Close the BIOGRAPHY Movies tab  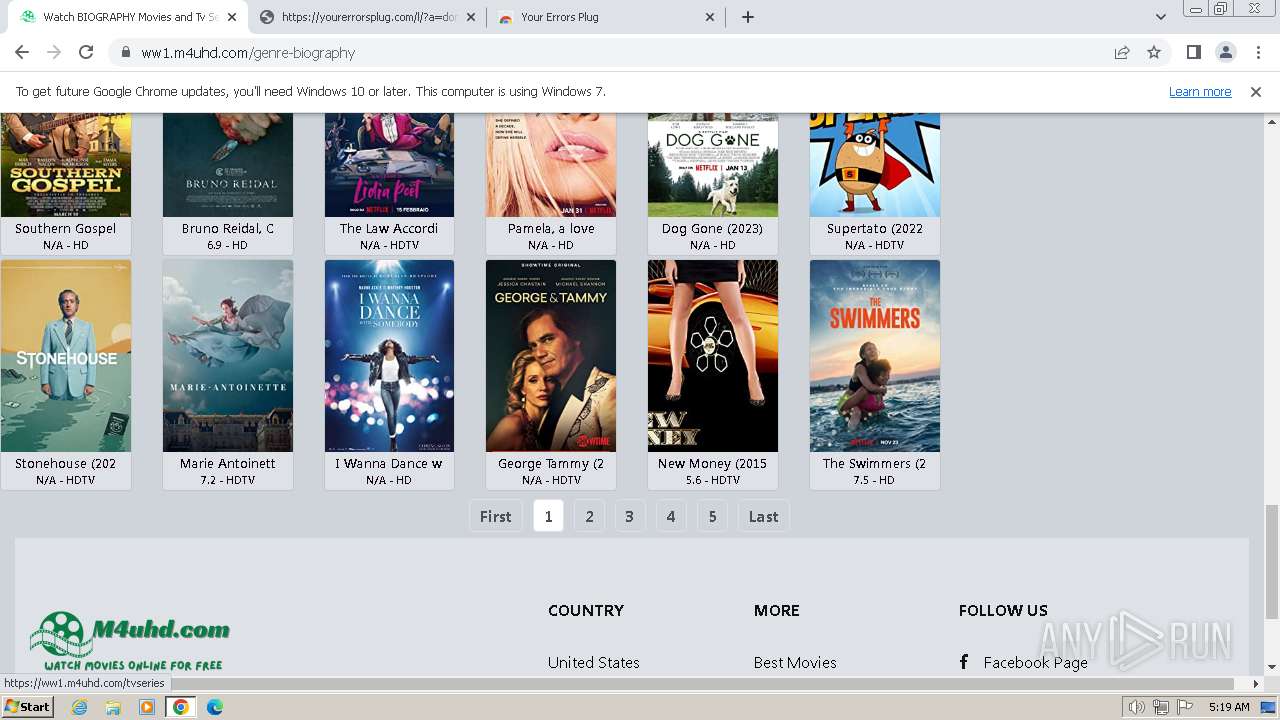(232, 17)
